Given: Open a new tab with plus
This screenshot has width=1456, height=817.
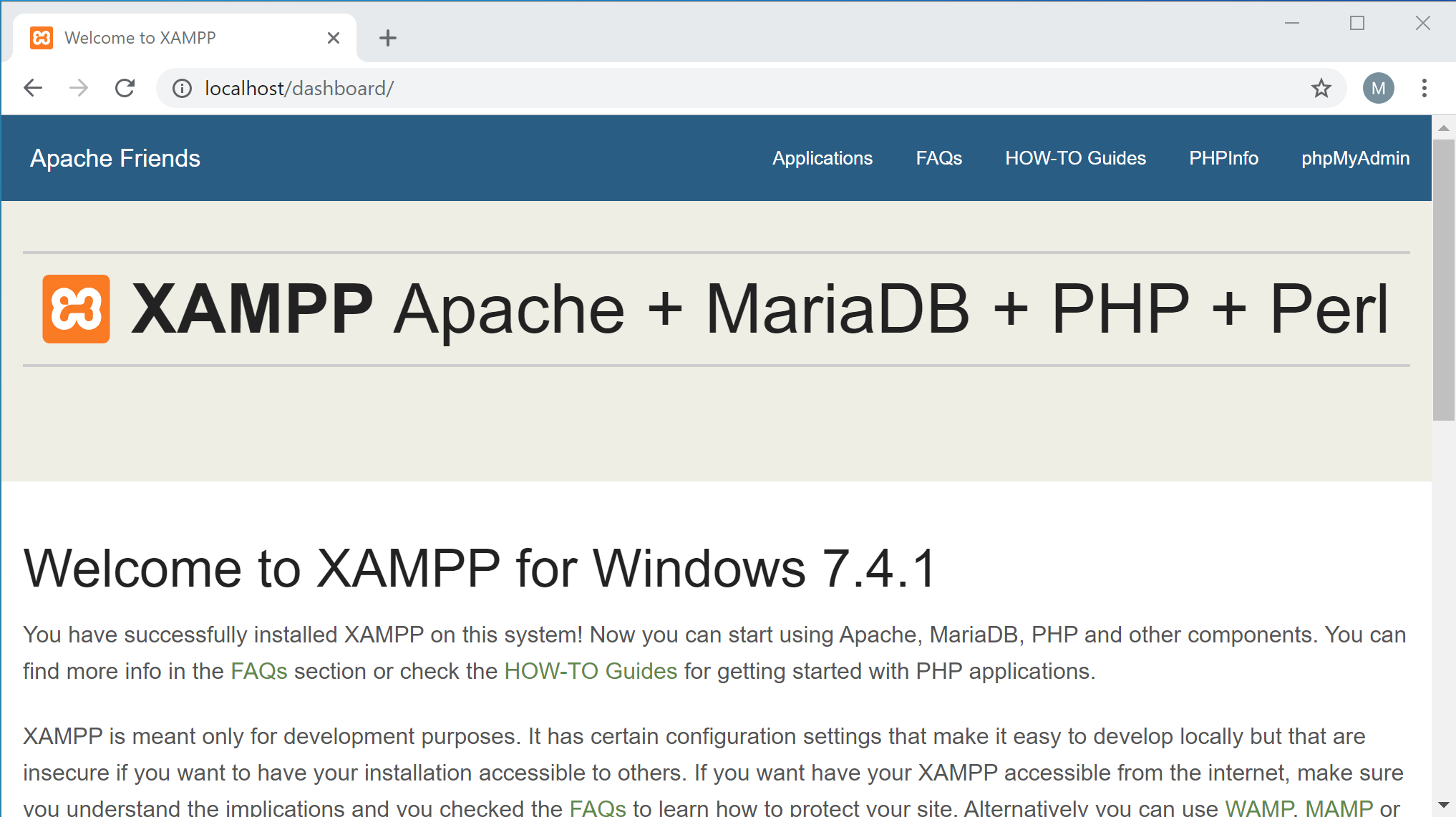Looking at the screenshot, I should (x=387, y=38).
